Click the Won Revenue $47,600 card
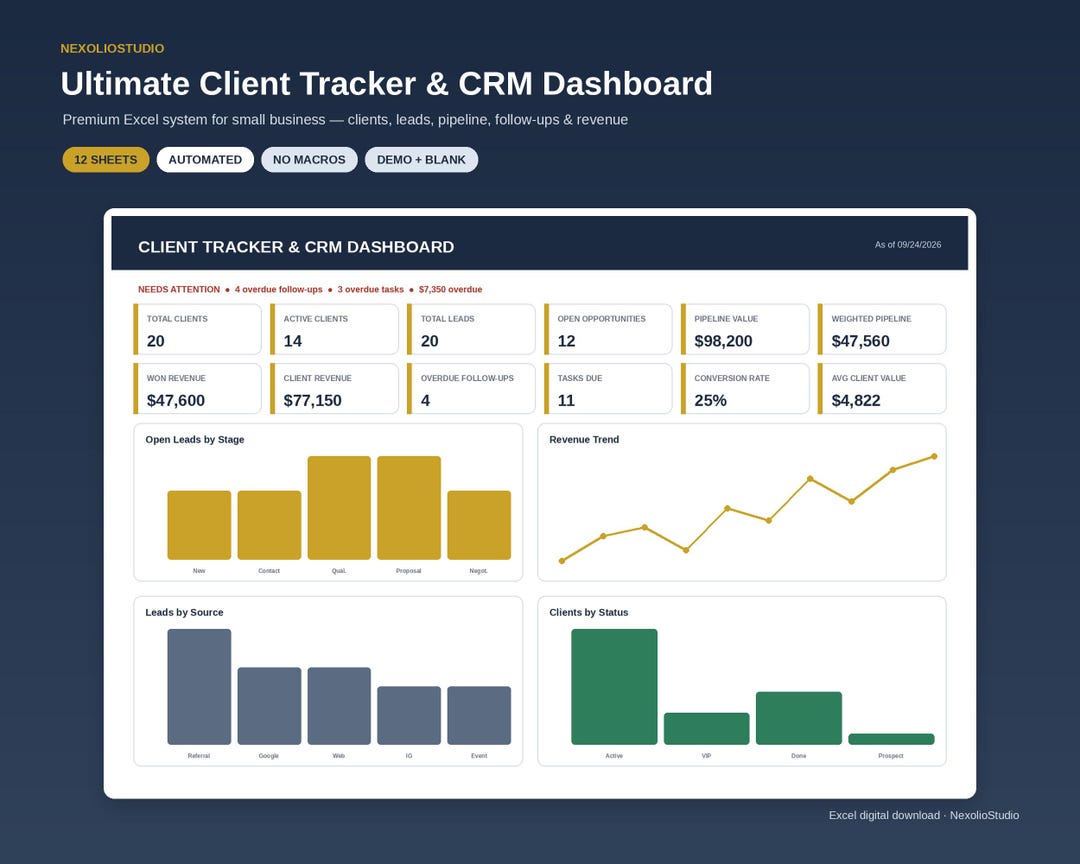 [x=198, y=389]
